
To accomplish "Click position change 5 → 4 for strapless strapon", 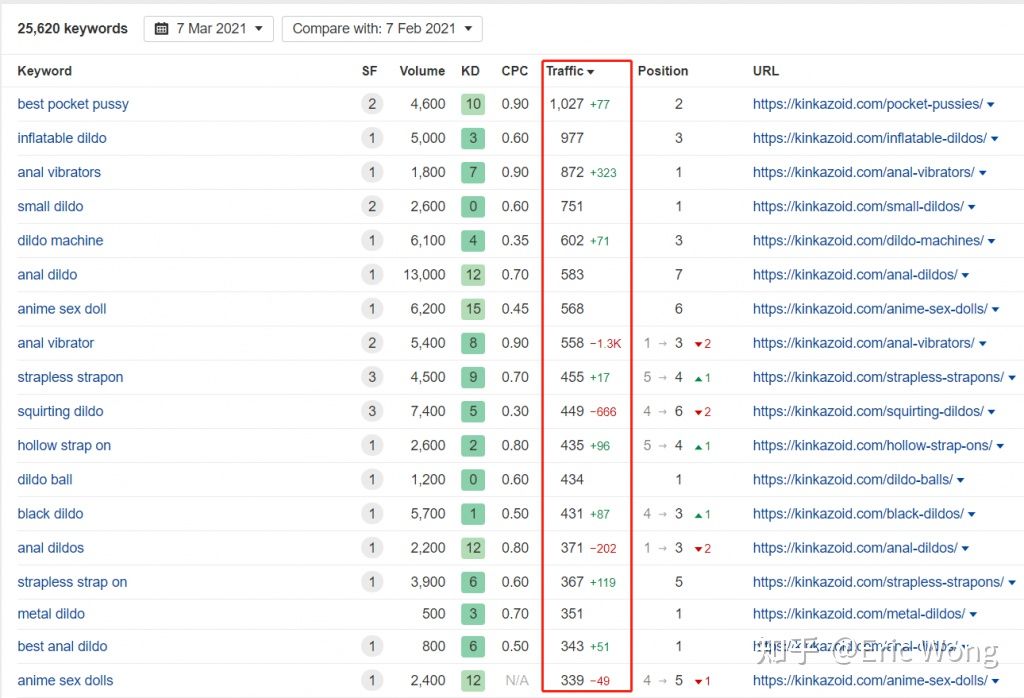I will point(663,377).
